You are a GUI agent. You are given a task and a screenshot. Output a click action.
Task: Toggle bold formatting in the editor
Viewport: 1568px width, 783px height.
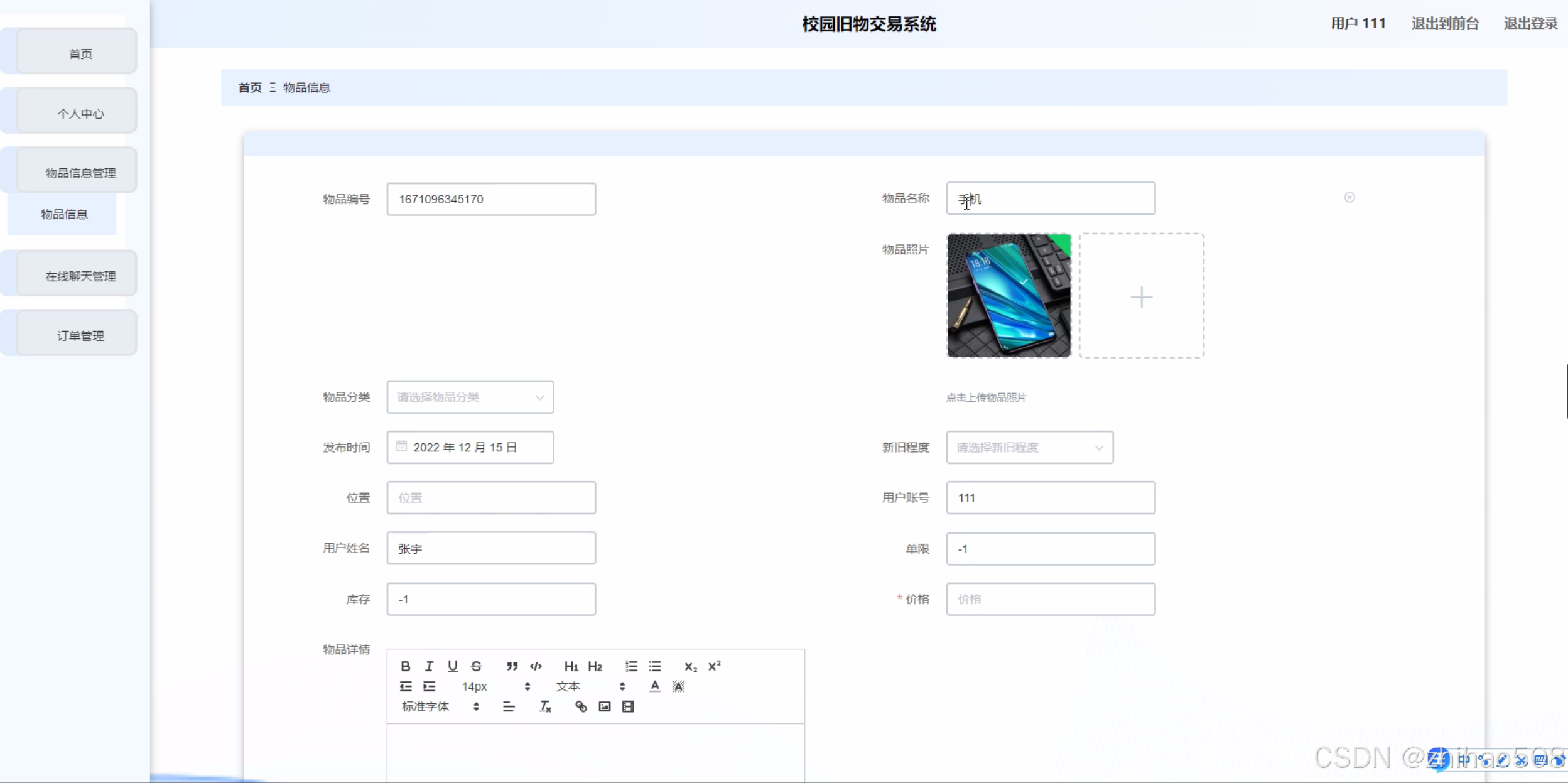(406, 666)
